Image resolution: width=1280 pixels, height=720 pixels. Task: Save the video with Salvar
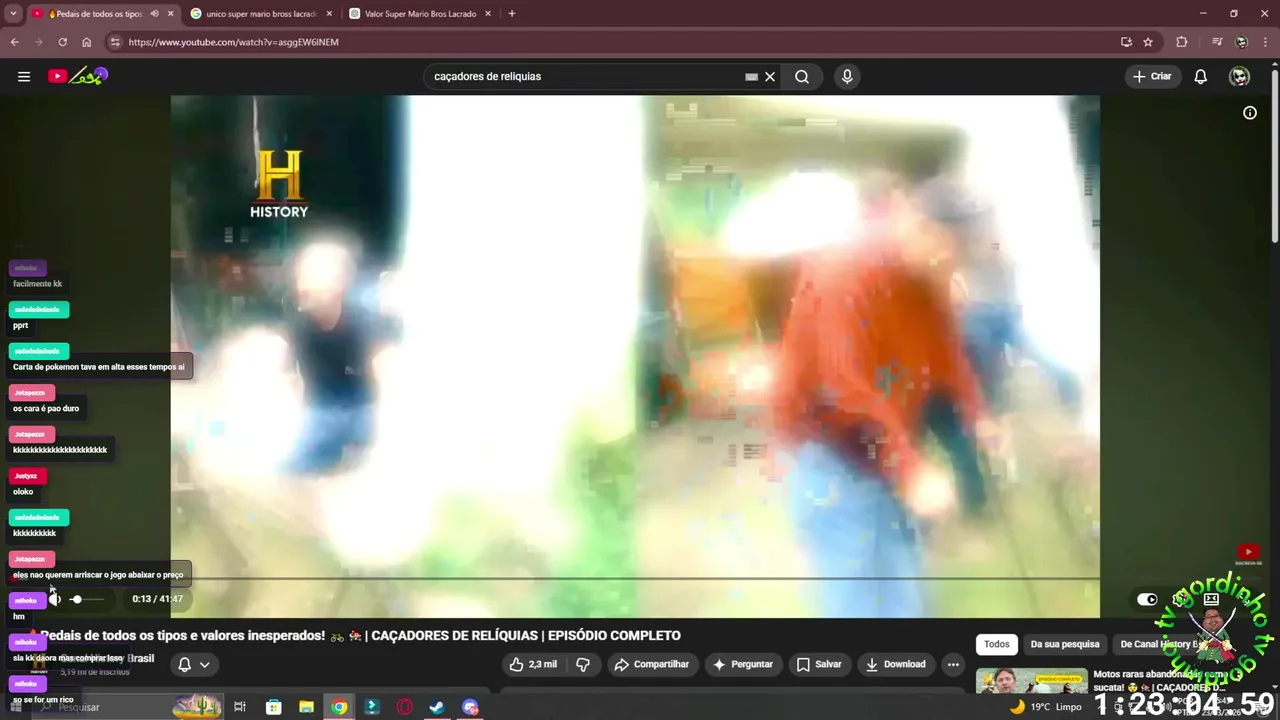click(818, 664)
